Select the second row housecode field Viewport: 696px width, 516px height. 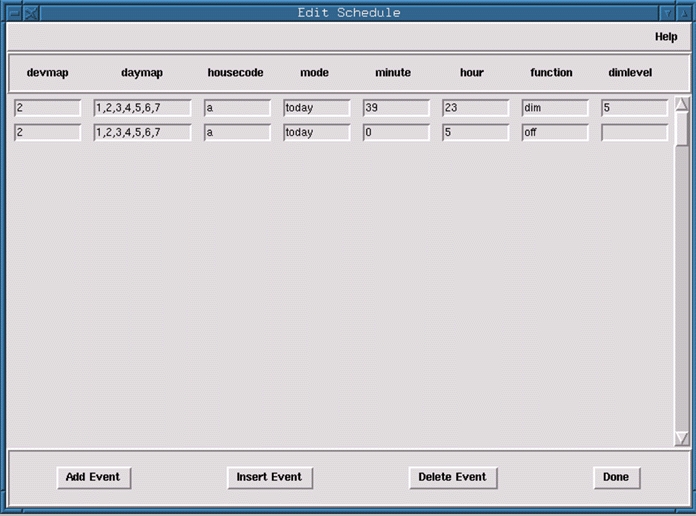point(237,133)
